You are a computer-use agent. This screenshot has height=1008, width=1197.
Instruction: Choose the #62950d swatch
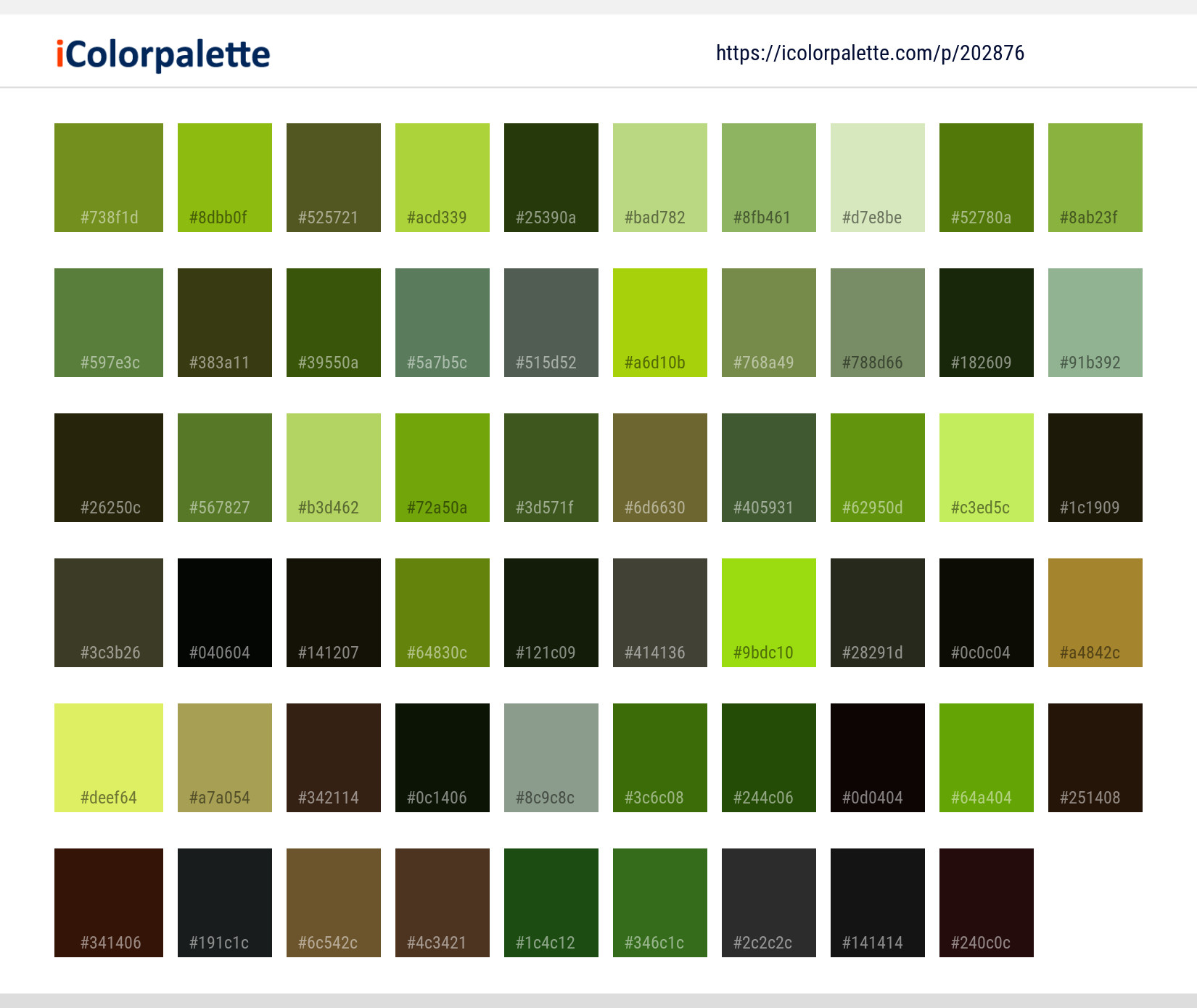(878, 468)
